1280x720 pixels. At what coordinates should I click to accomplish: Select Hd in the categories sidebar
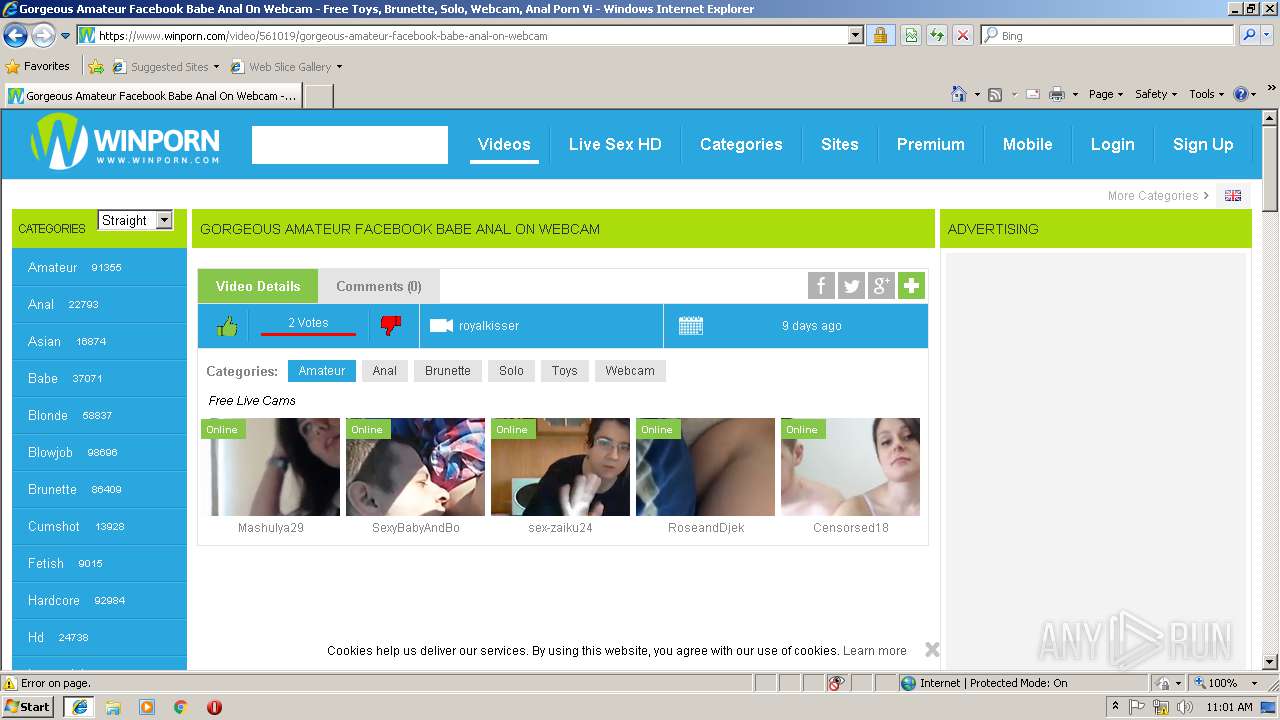99,637
